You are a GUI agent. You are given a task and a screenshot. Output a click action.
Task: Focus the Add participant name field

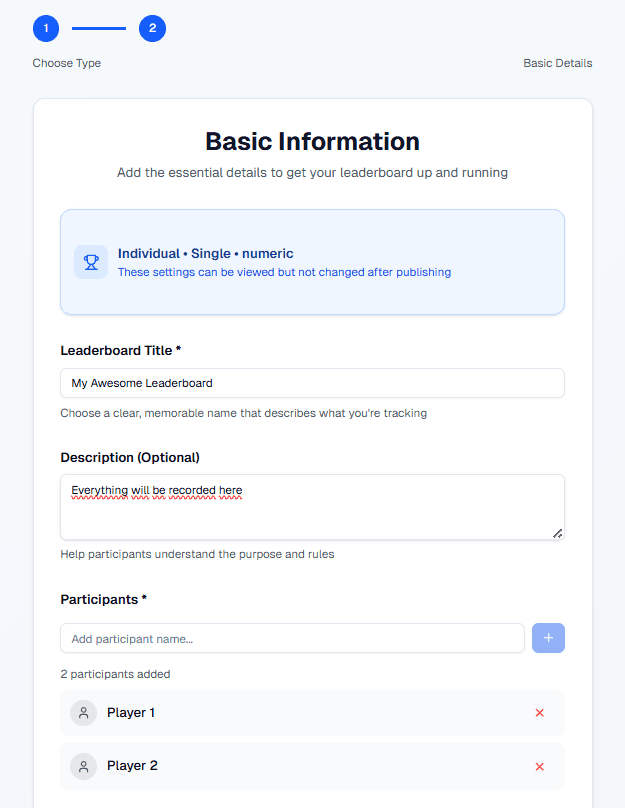[292, 637]
